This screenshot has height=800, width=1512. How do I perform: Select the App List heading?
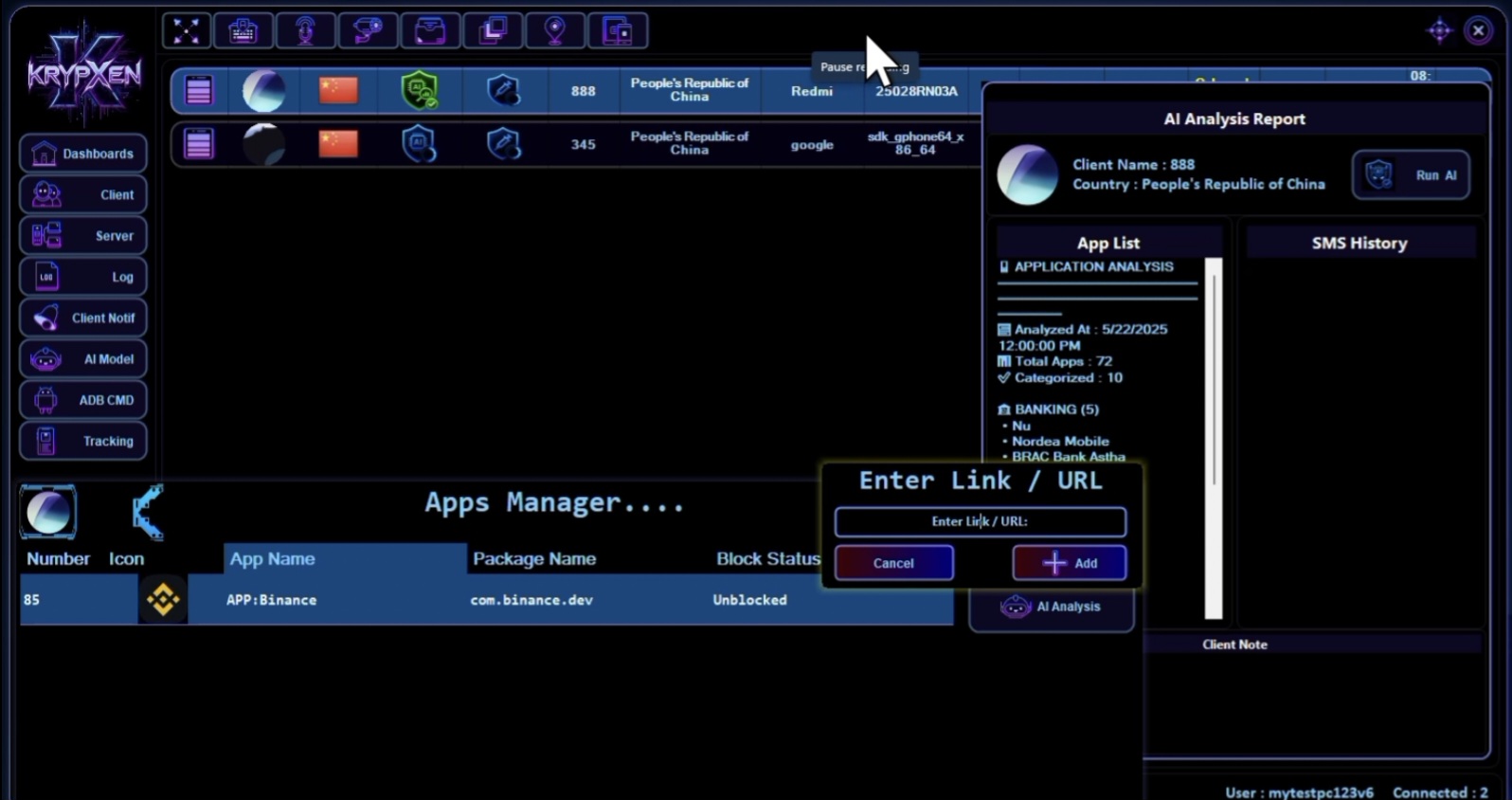(x=1107, y=243)
